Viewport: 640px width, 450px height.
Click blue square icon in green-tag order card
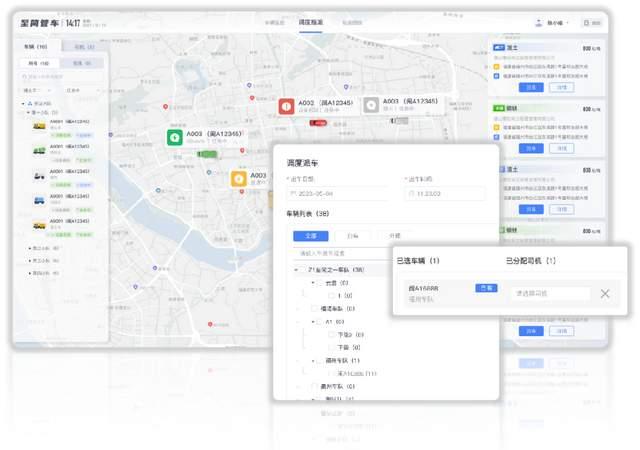(x=497, y=137)
